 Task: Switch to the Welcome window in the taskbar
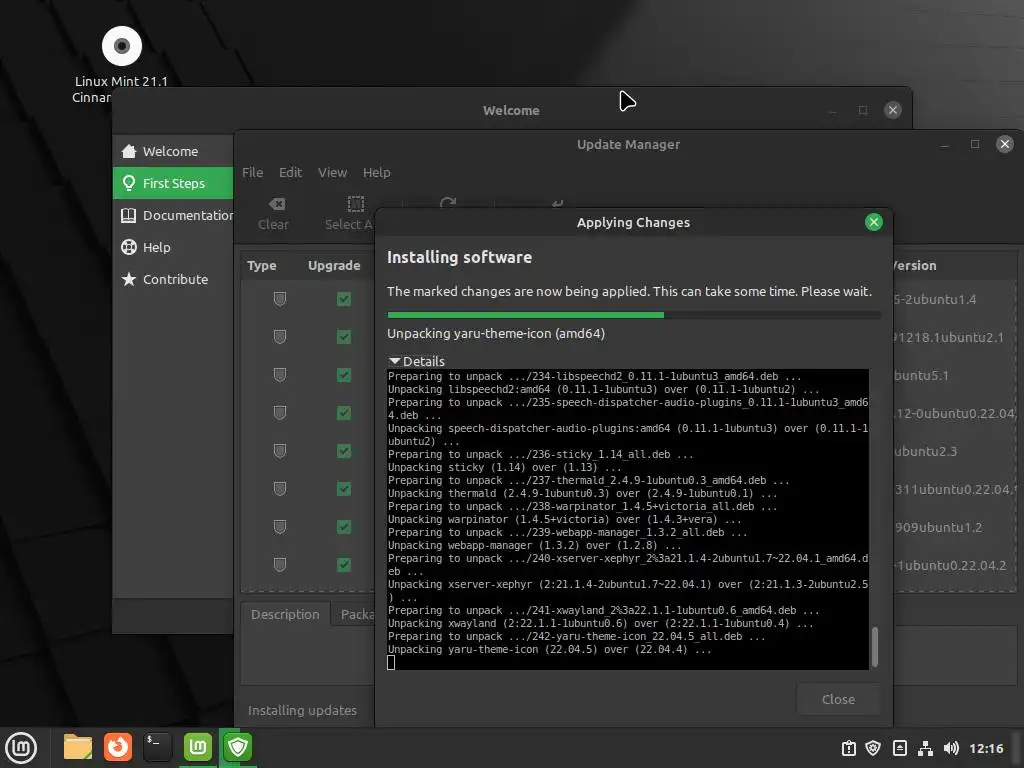click(x=197, y=747)
